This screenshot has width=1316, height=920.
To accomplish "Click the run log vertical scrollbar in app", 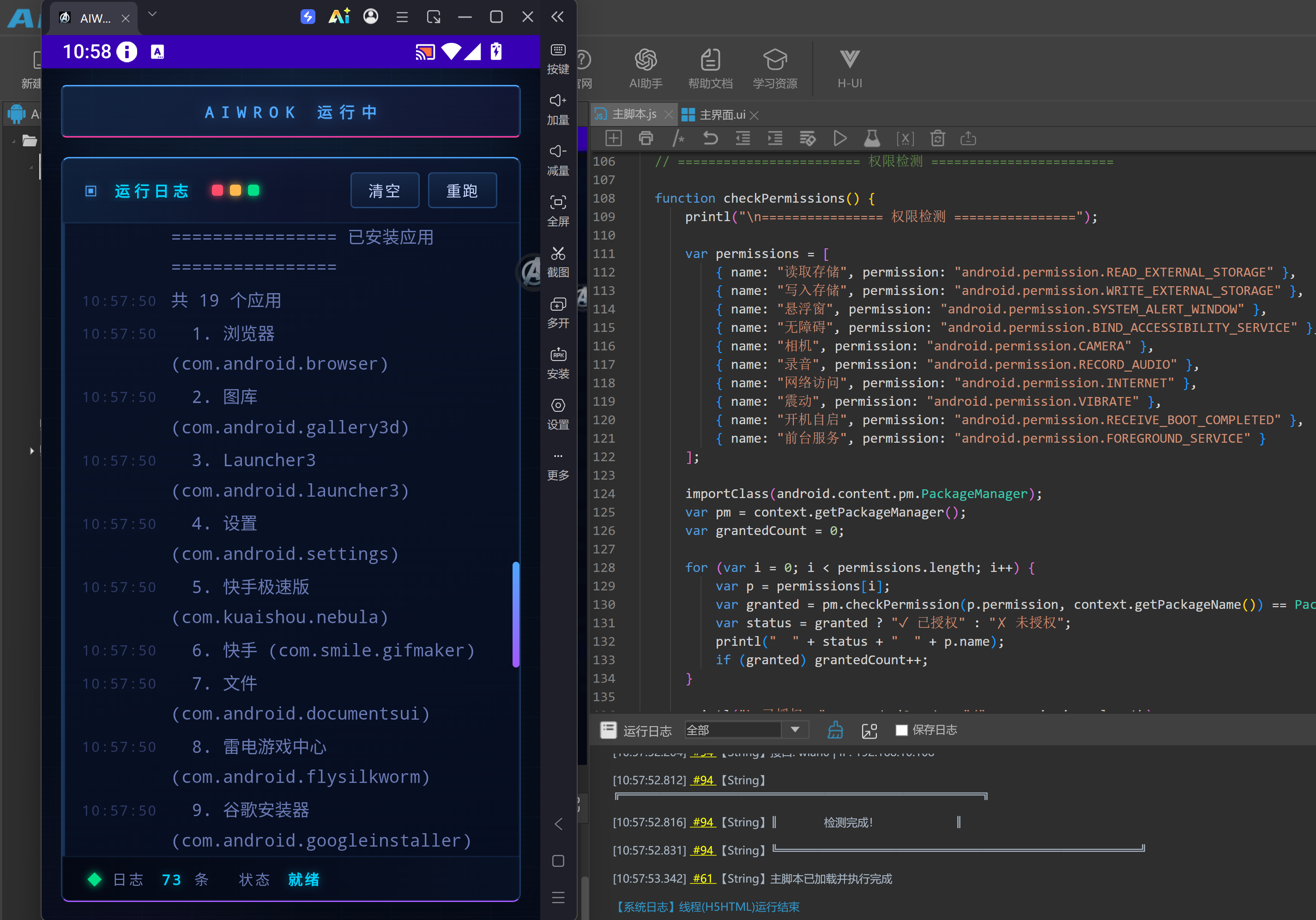I will (516, 614).
